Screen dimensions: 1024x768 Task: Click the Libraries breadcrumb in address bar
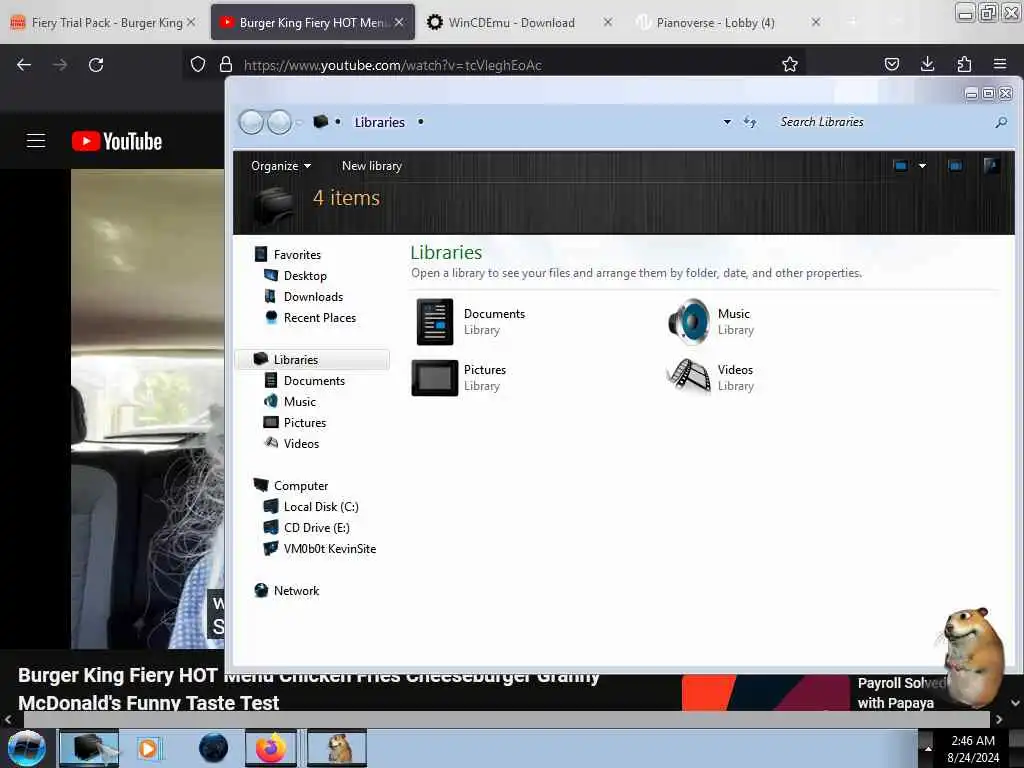click(379, 122)
